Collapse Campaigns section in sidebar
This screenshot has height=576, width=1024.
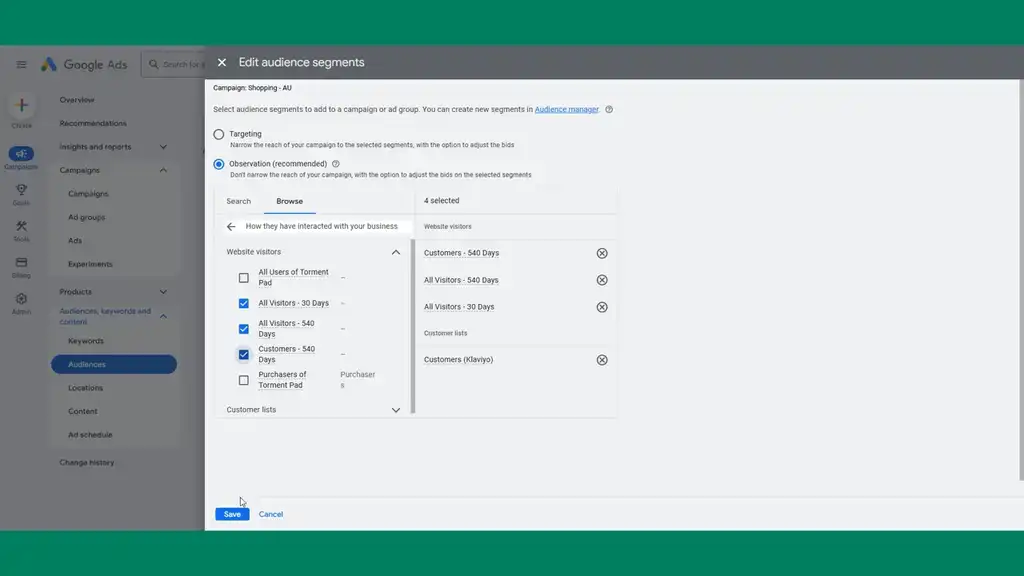[x=163, y=171]
